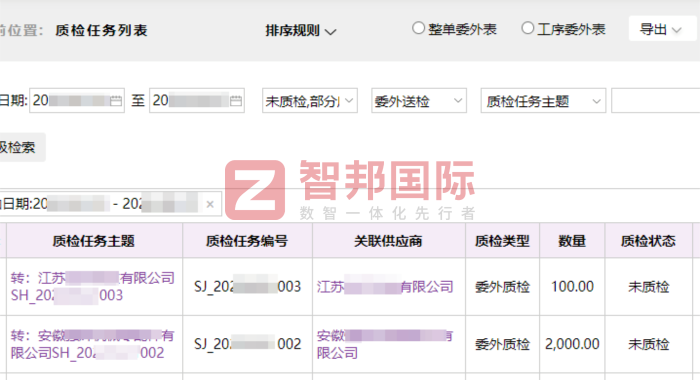Open the start date calendar icon
700x381 pixels.
(116, 101)
